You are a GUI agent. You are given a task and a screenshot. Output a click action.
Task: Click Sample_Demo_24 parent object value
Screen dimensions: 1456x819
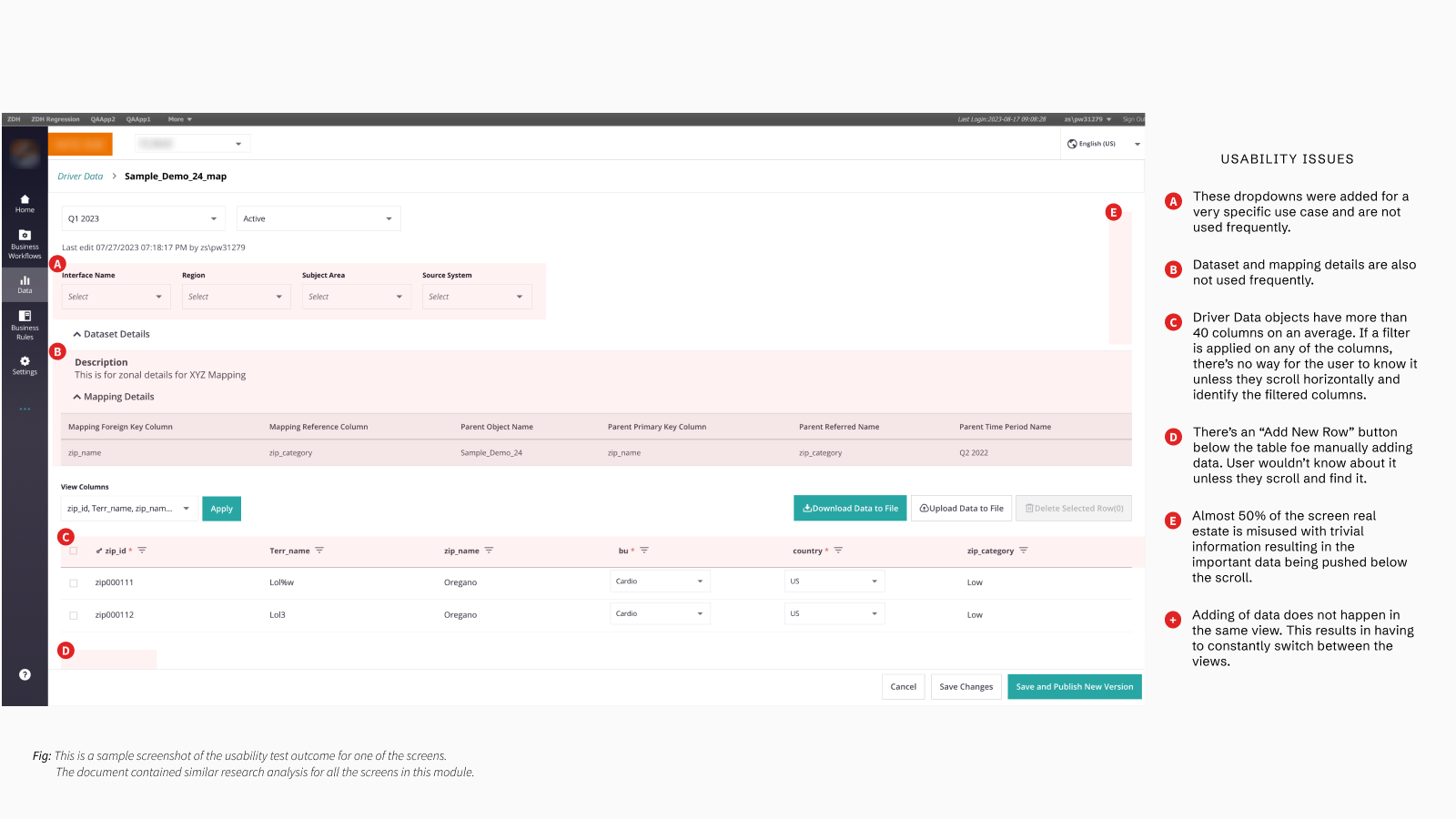[x=491, y=453]
